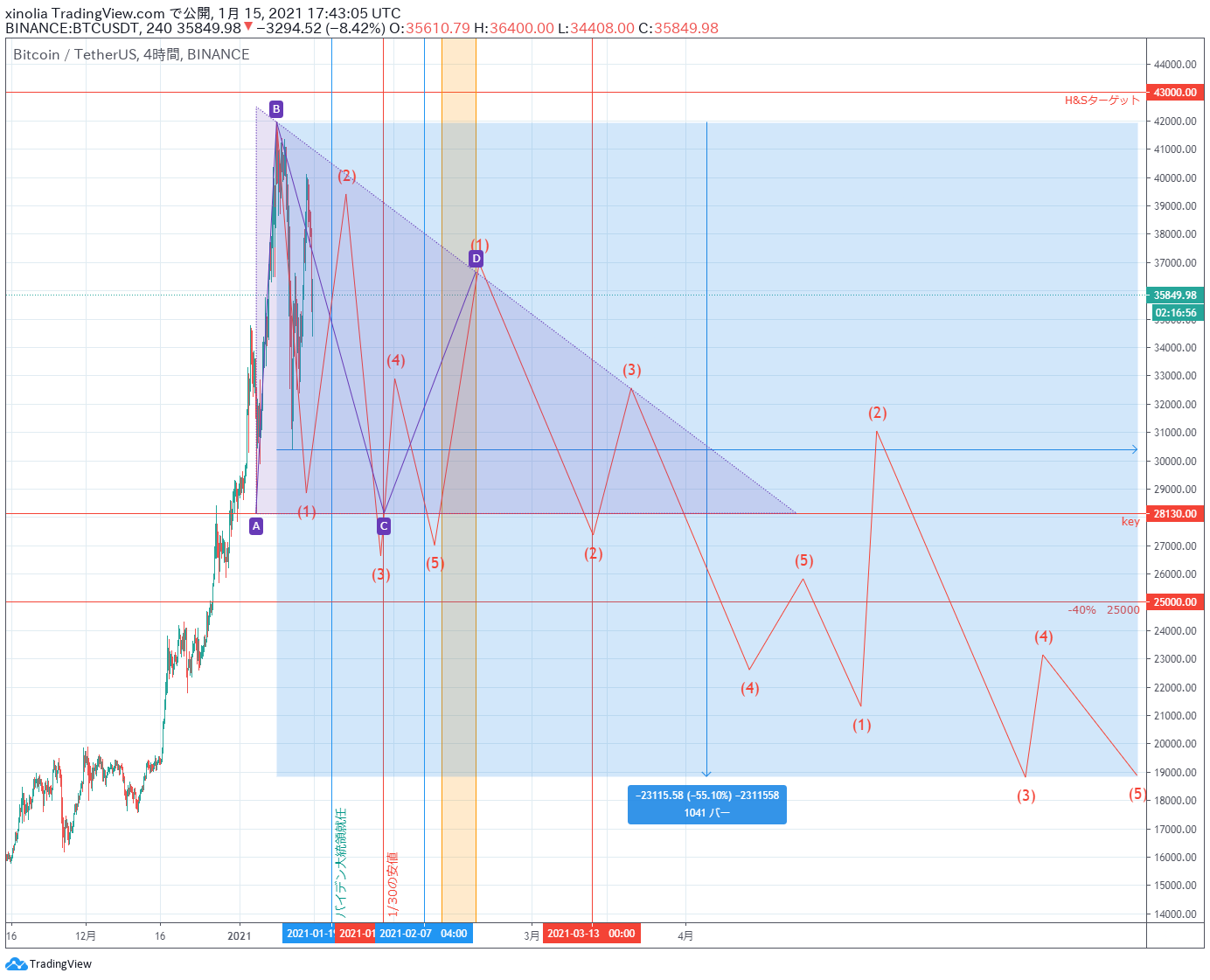Select the blue 2021-01 date marker
Image resolution: width=1210 pixels, height=980 pixels.
pyautogui.click(x=310, y=934)
